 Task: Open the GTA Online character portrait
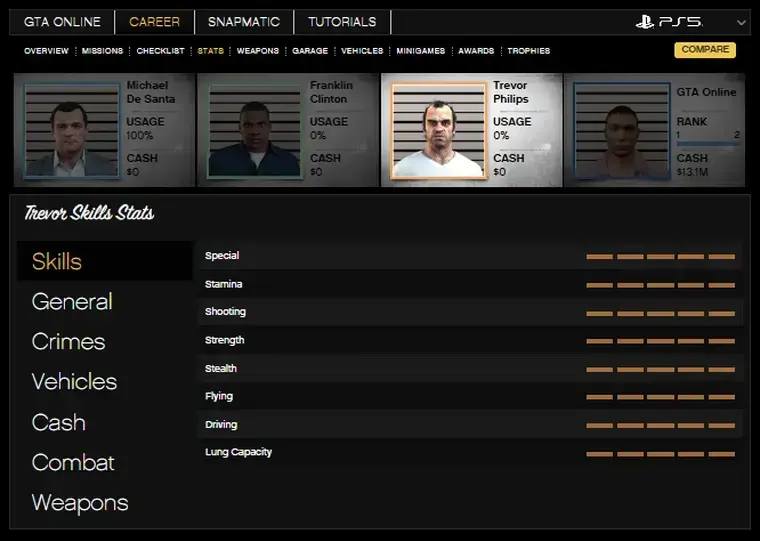[x=621, y=130]
